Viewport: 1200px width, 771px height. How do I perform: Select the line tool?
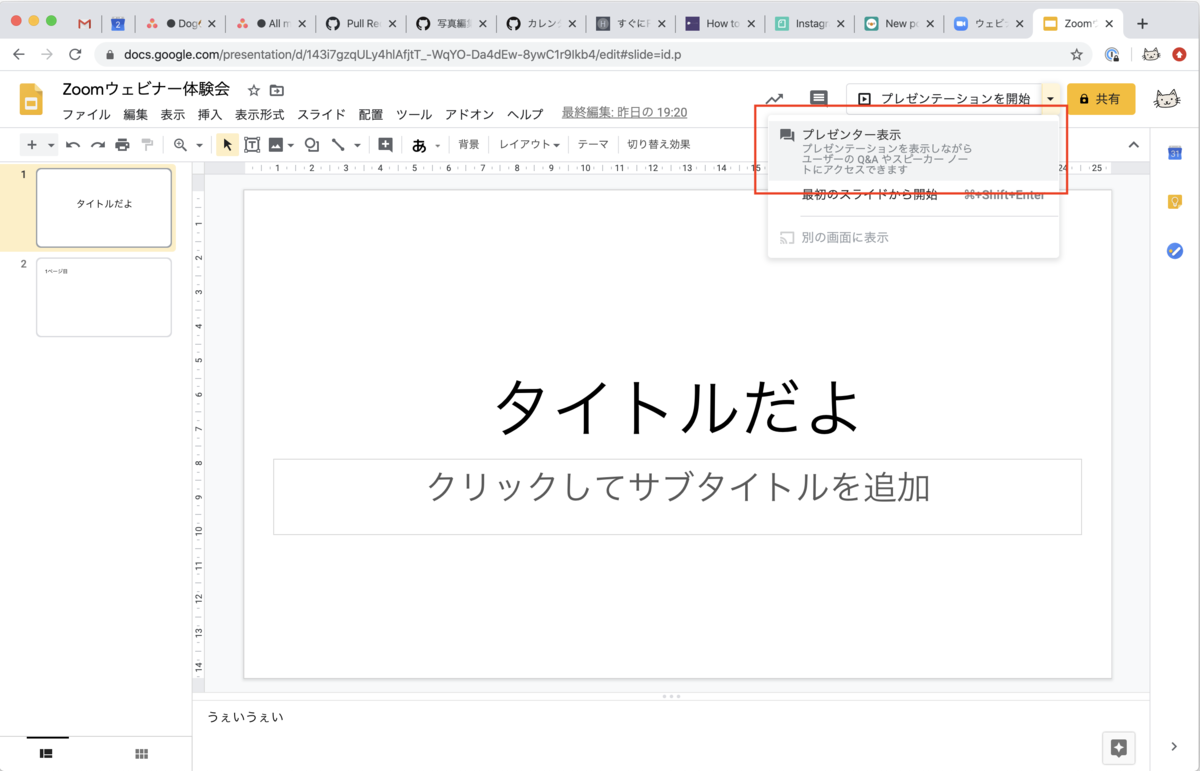point(338,145)
